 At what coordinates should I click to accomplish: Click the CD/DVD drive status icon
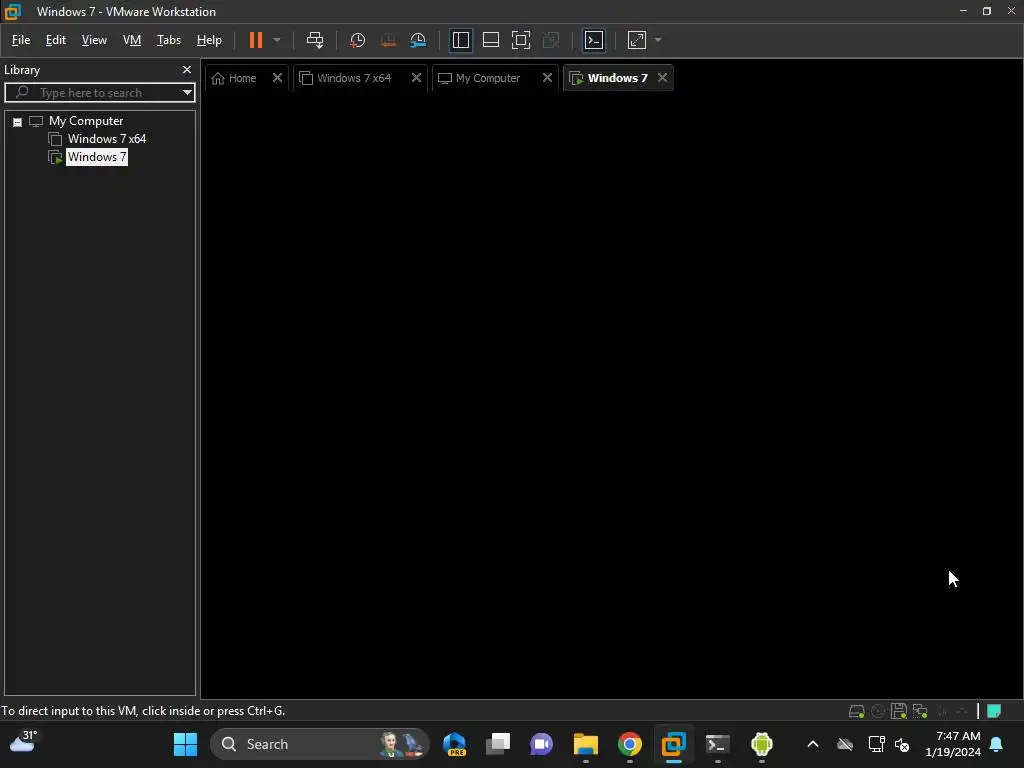[x=878, y=711]
